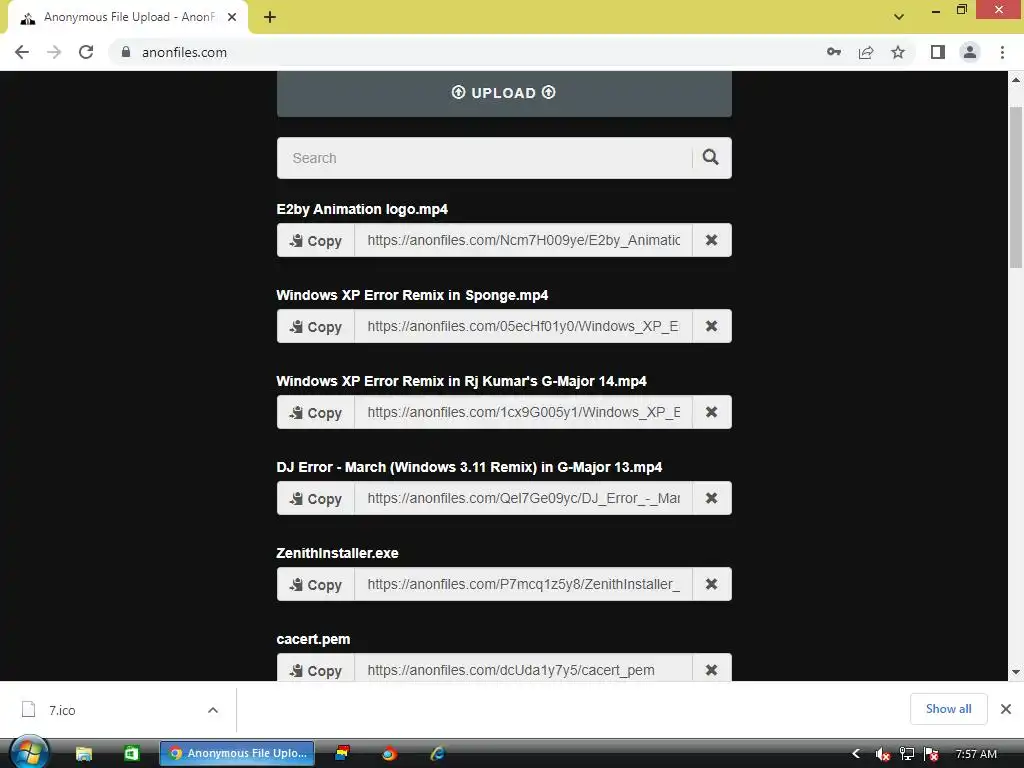Viewport: 1024px width, 768px height.
Task: Focus the Search input field
Action: point(484,158)
